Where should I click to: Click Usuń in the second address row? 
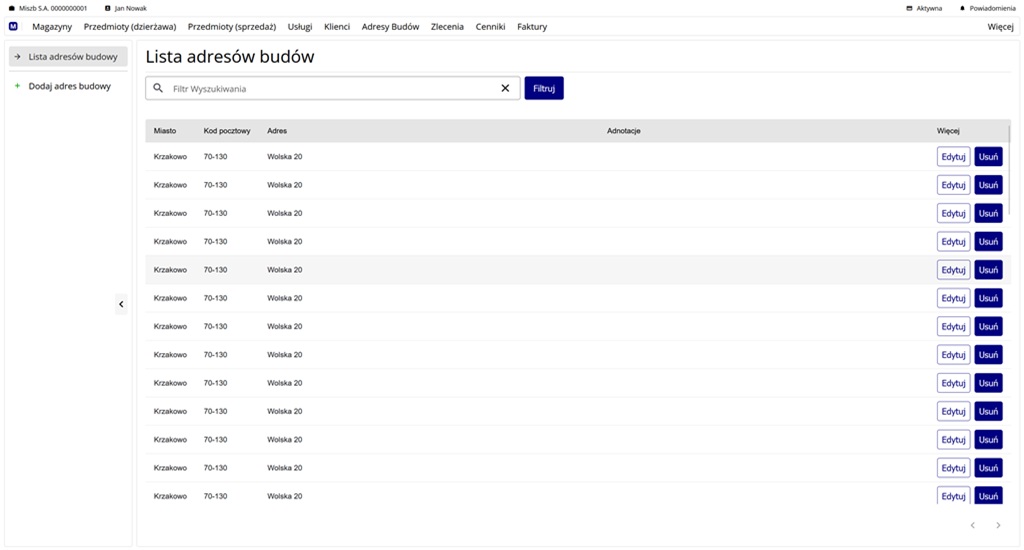[x=988, y=185]
